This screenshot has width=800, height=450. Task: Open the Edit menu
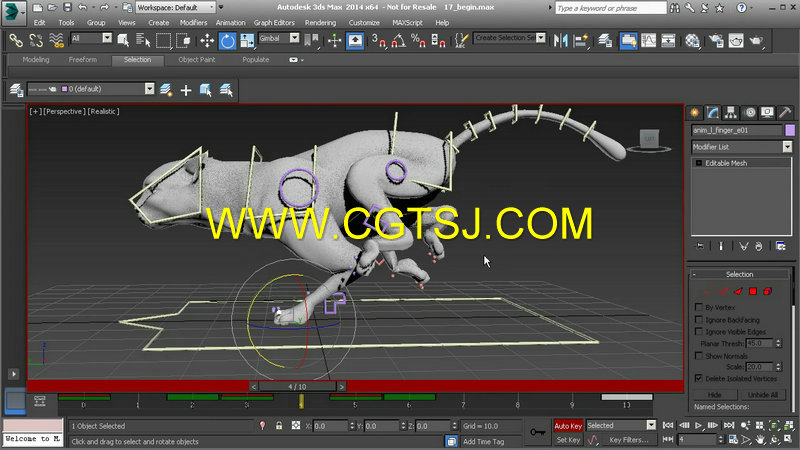[x=39, y=23]
